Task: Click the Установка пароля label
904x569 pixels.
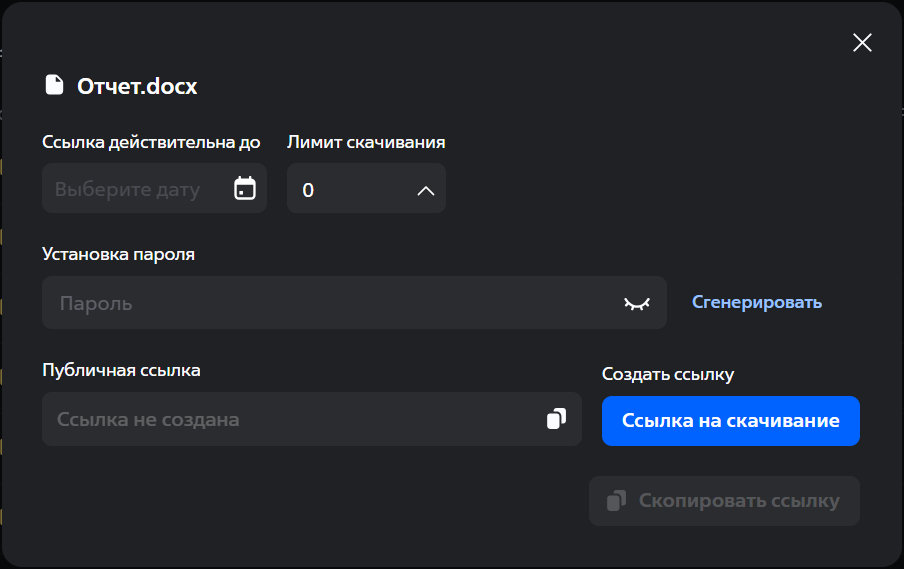Action: click(x=118, y=254)
